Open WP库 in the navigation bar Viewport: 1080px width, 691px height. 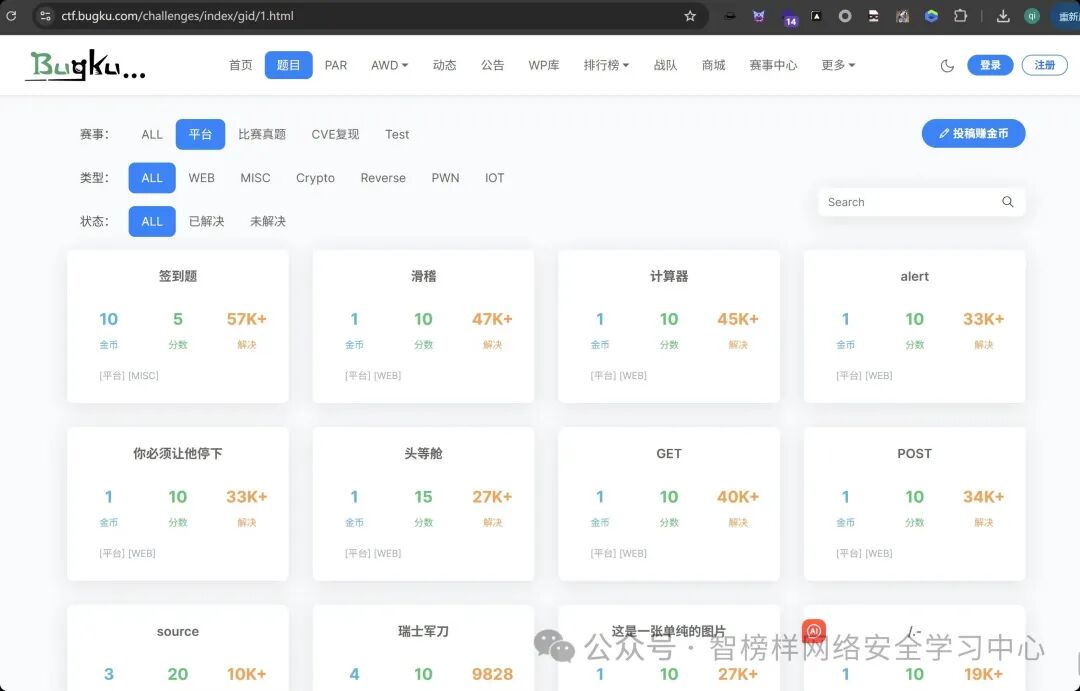pyautogui.click(x=543, y=65)
